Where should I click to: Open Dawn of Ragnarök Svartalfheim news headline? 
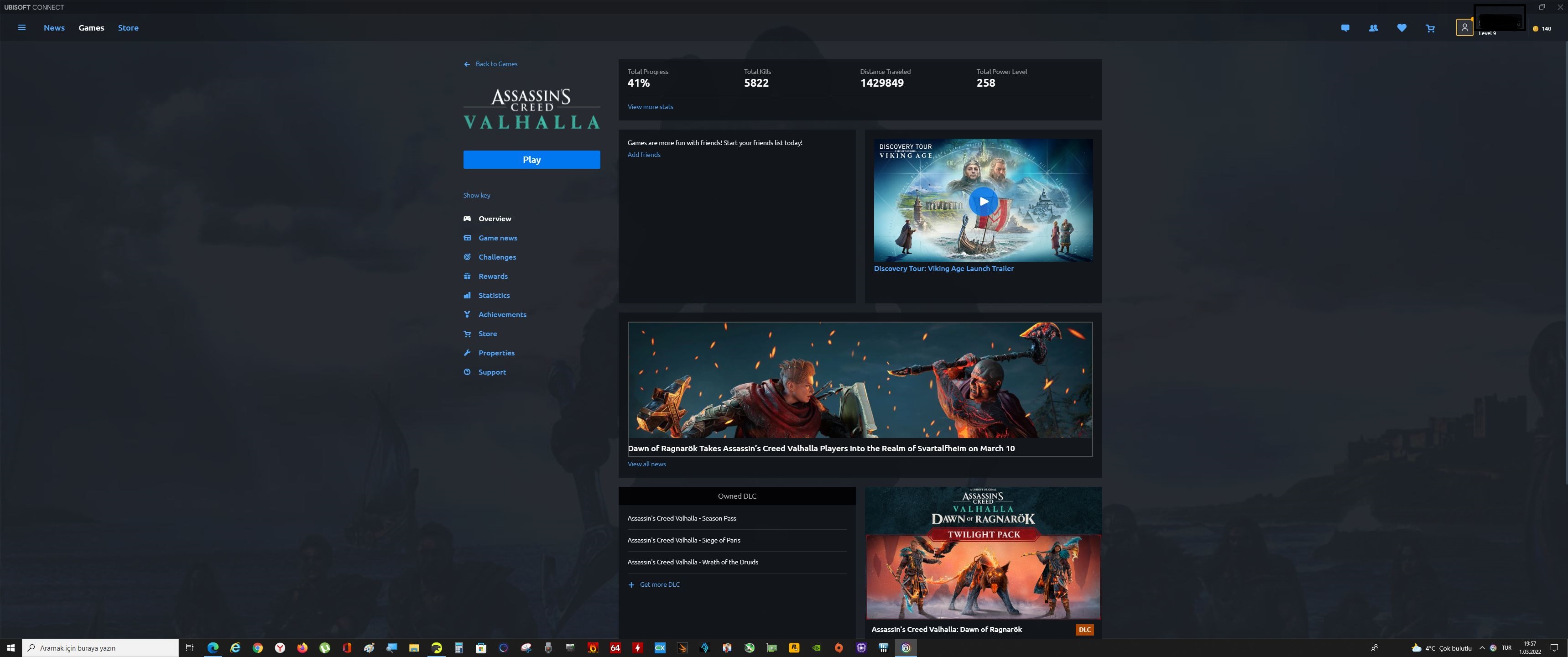(821, 448)
